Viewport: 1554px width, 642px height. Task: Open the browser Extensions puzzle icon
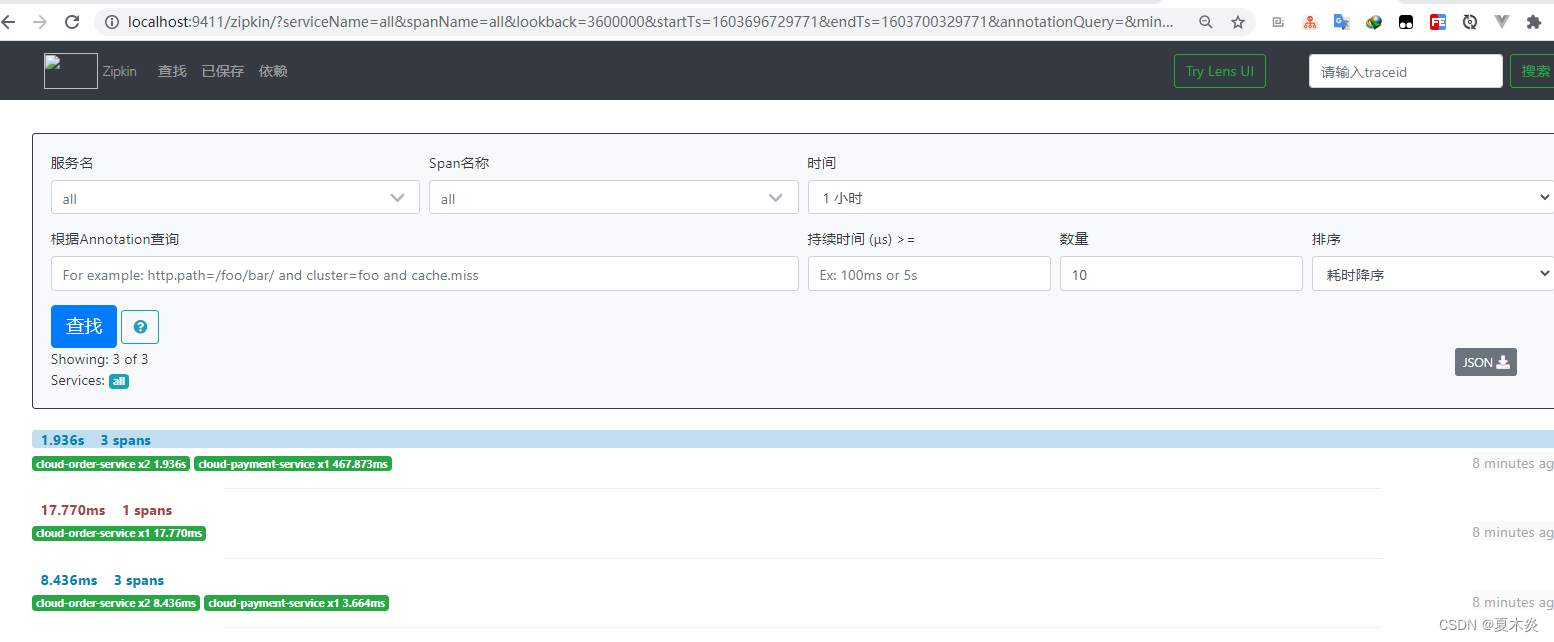click(x=1534, y=21)
